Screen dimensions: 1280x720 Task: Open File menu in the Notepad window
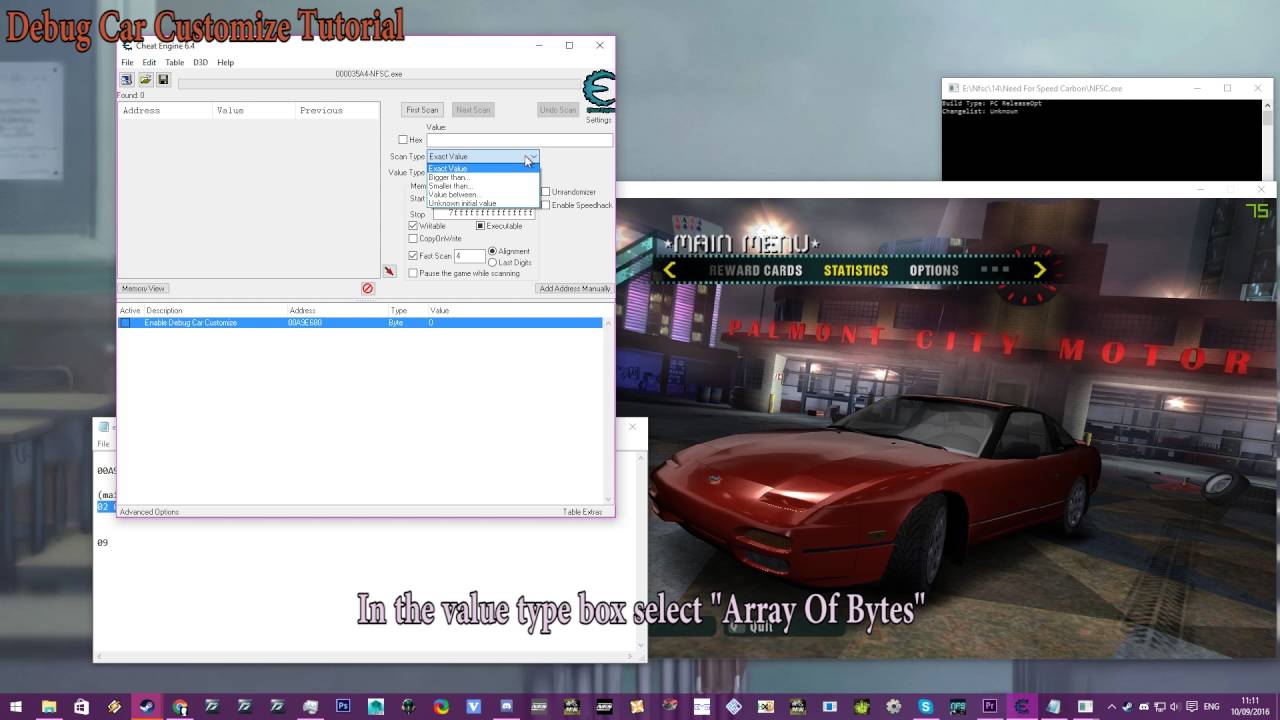tap(103, 444)
